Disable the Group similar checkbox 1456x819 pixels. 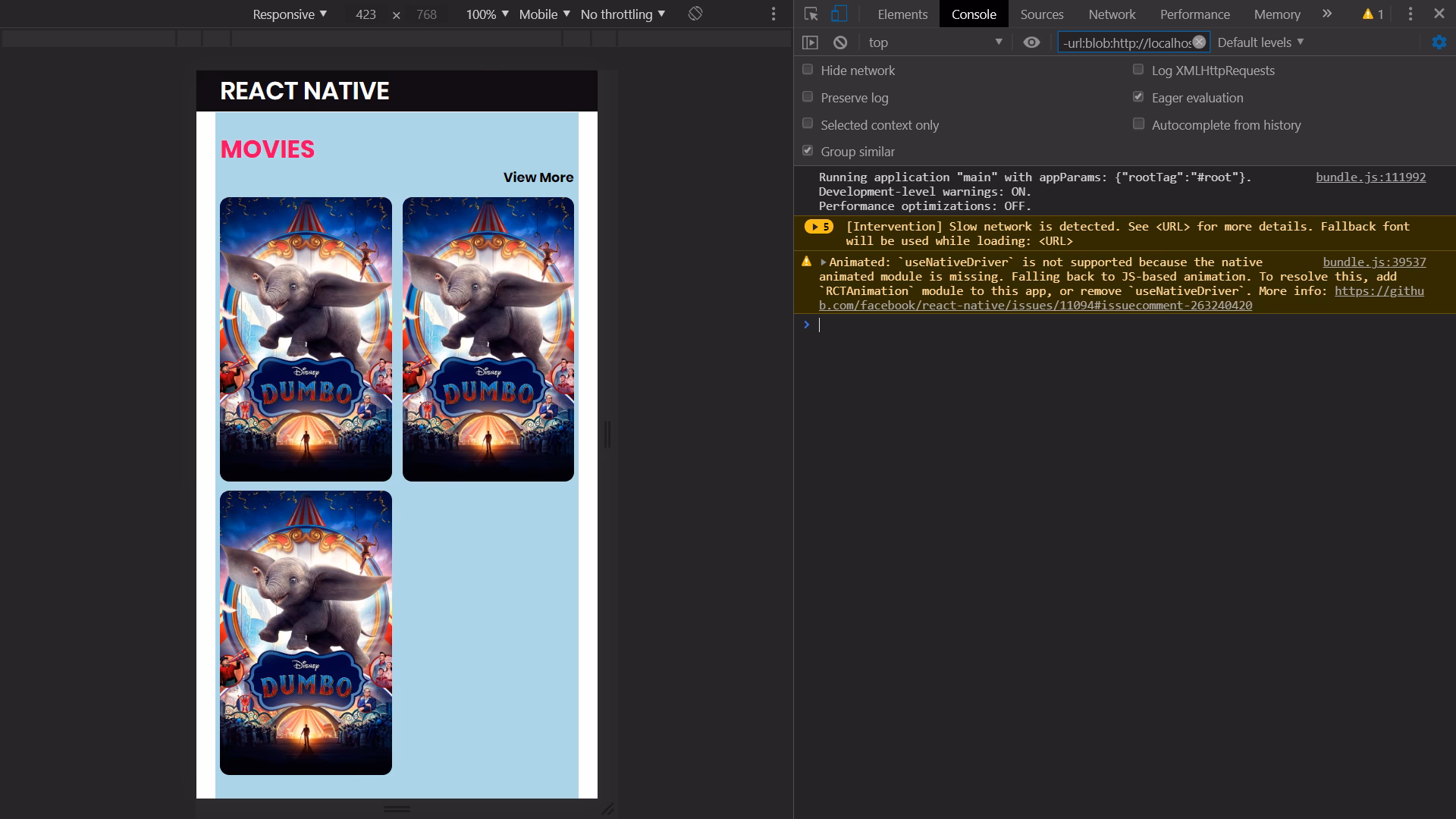tap(808, 149)
